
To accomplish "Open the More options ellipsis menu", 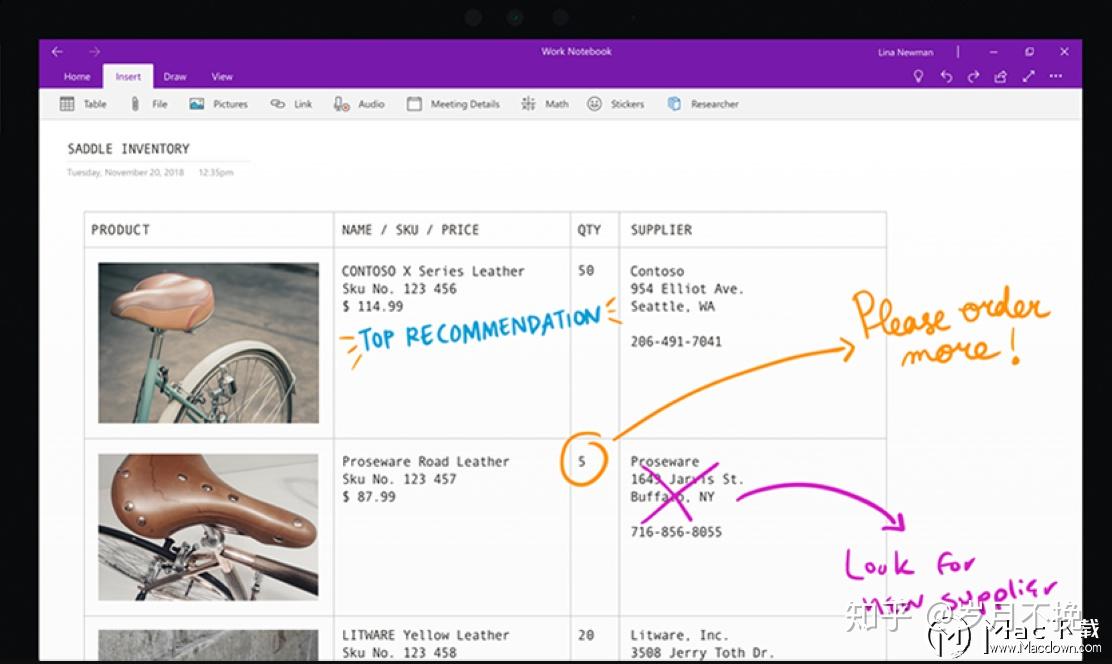I will pos(1055,75).
